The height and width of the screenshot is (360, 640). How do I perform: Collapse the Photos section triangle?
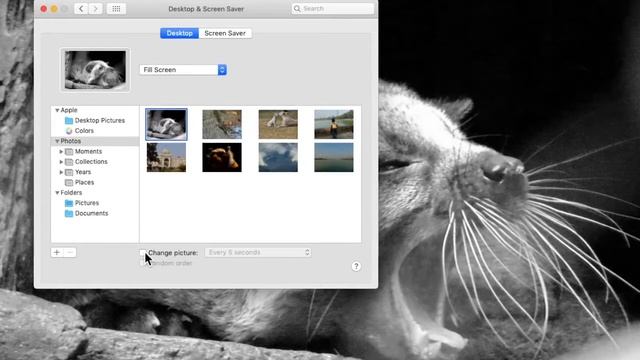pos(57,141)
